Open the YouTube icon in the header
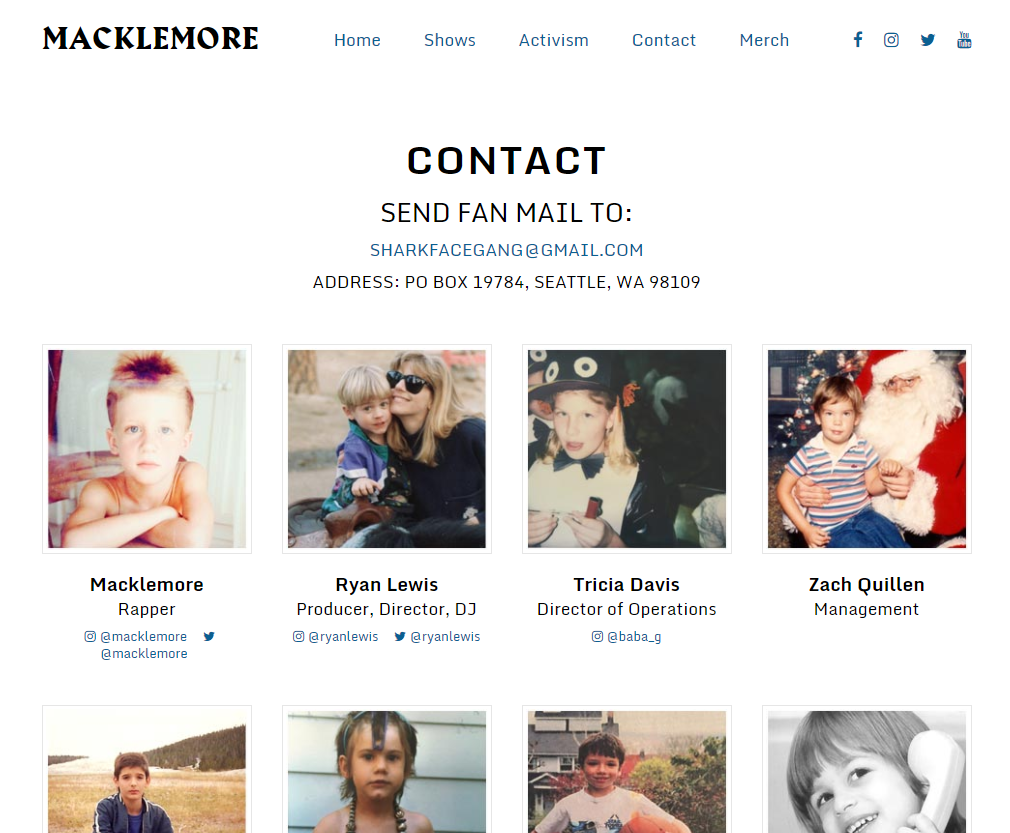The height and width of the screenshot is (833, 1010). point(964,40)
